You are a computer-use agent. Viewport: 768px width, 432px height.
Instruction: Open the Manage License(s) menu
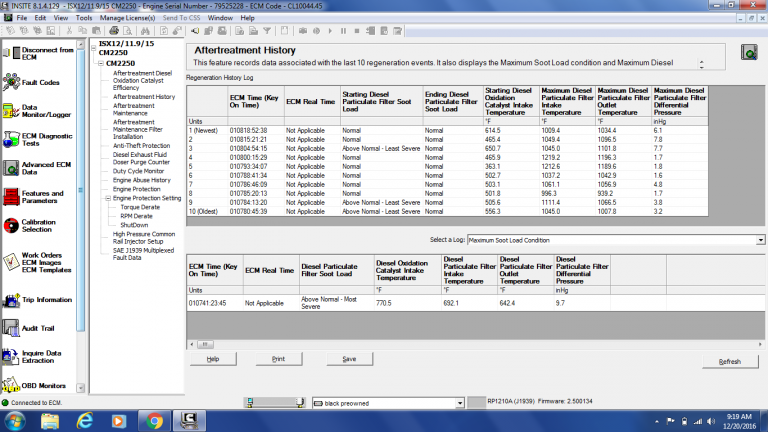click(127, 18)
